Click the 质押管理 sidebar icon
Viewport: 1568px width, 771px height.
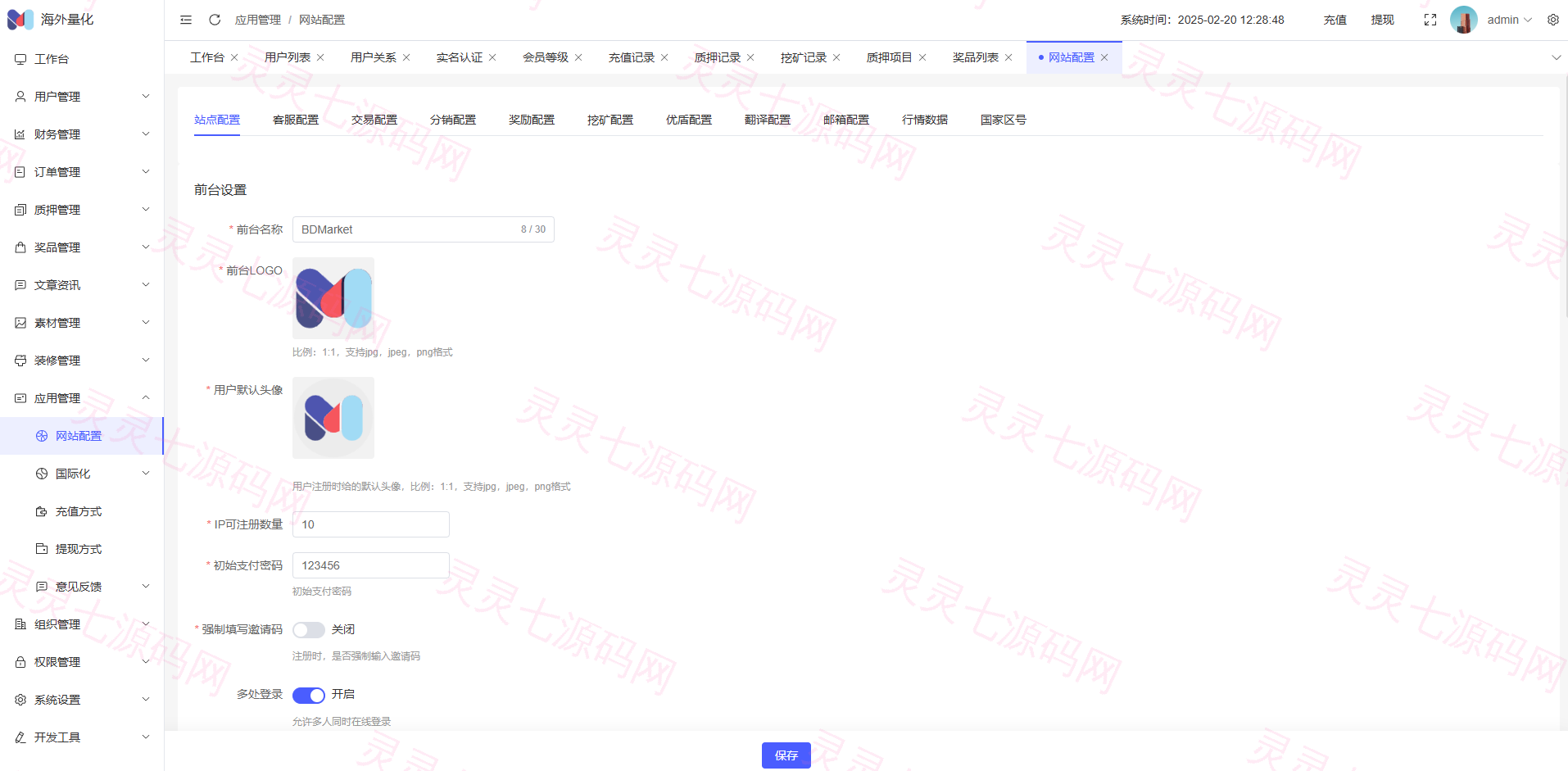(20, 210)
